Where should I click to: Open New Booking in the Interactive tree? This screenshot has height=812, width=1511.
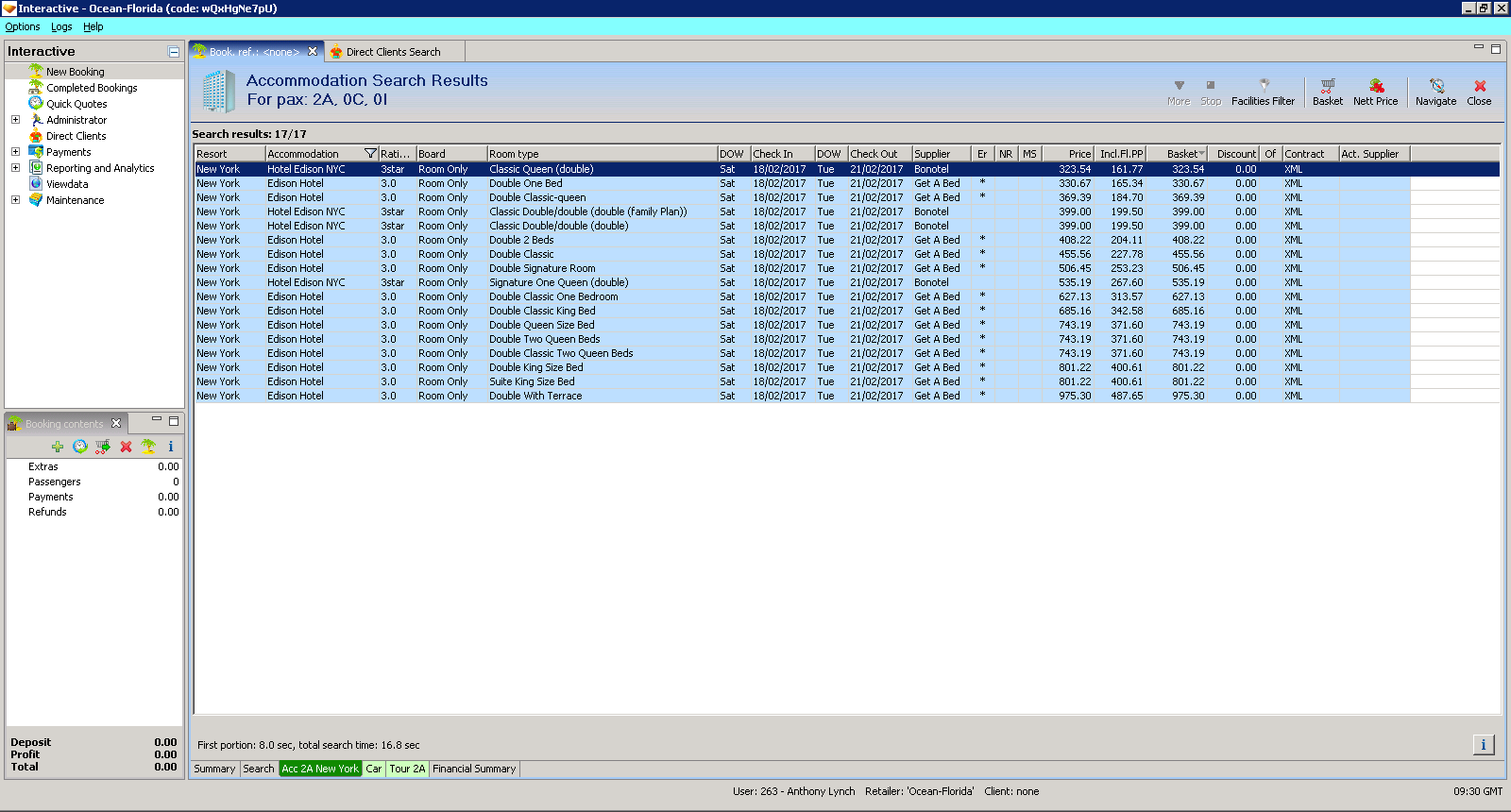point(76,72)
